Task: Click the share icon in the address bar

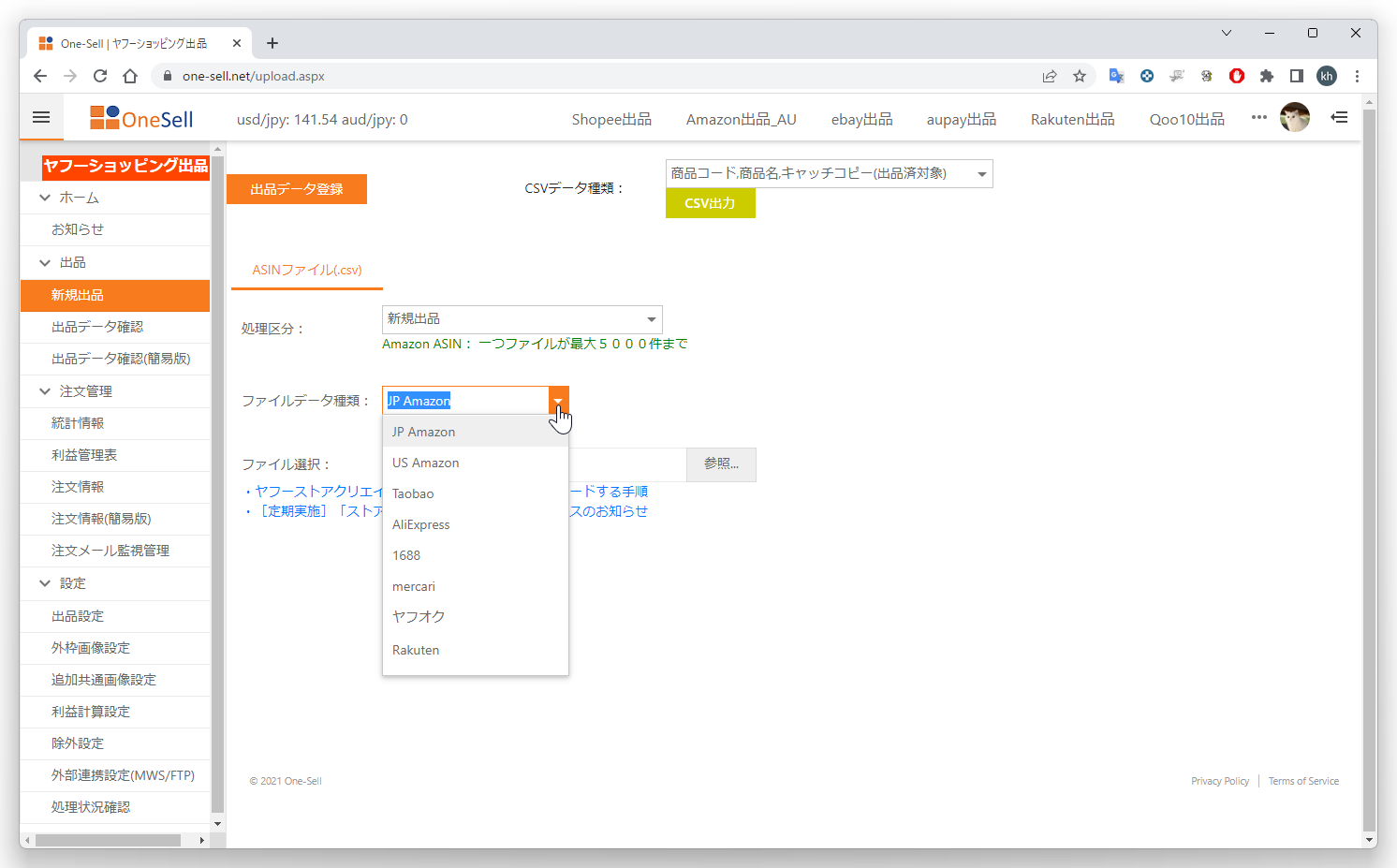Action: point(1050,76)
